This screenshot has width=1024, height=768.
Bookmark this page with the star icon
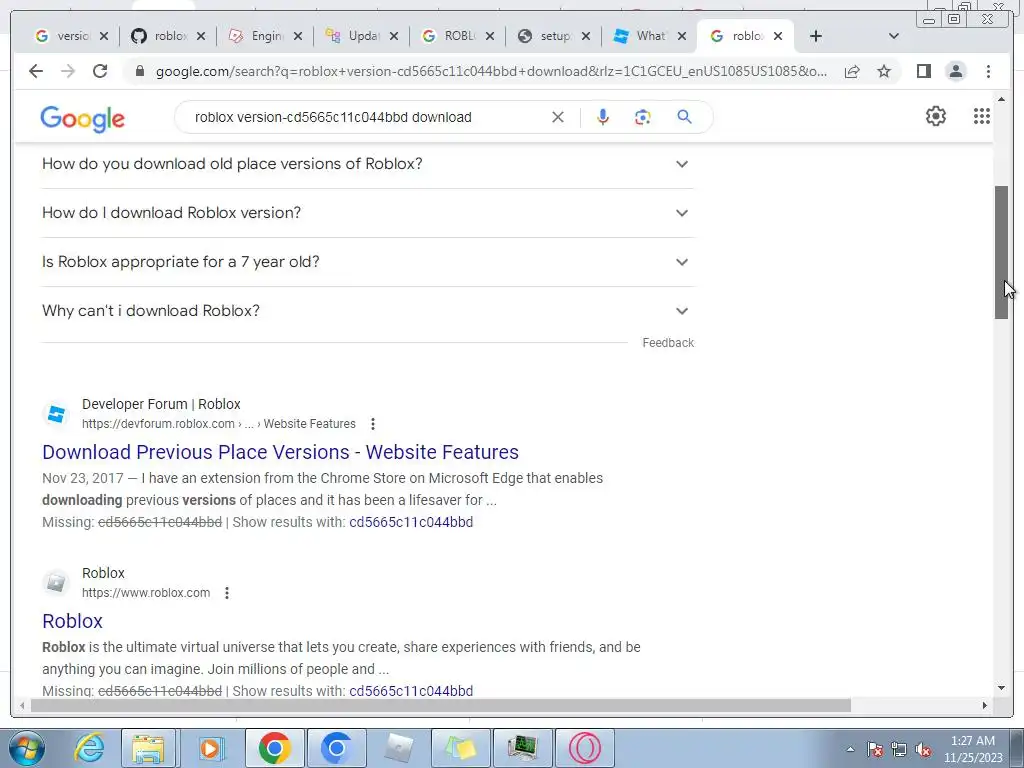(884, 71)
